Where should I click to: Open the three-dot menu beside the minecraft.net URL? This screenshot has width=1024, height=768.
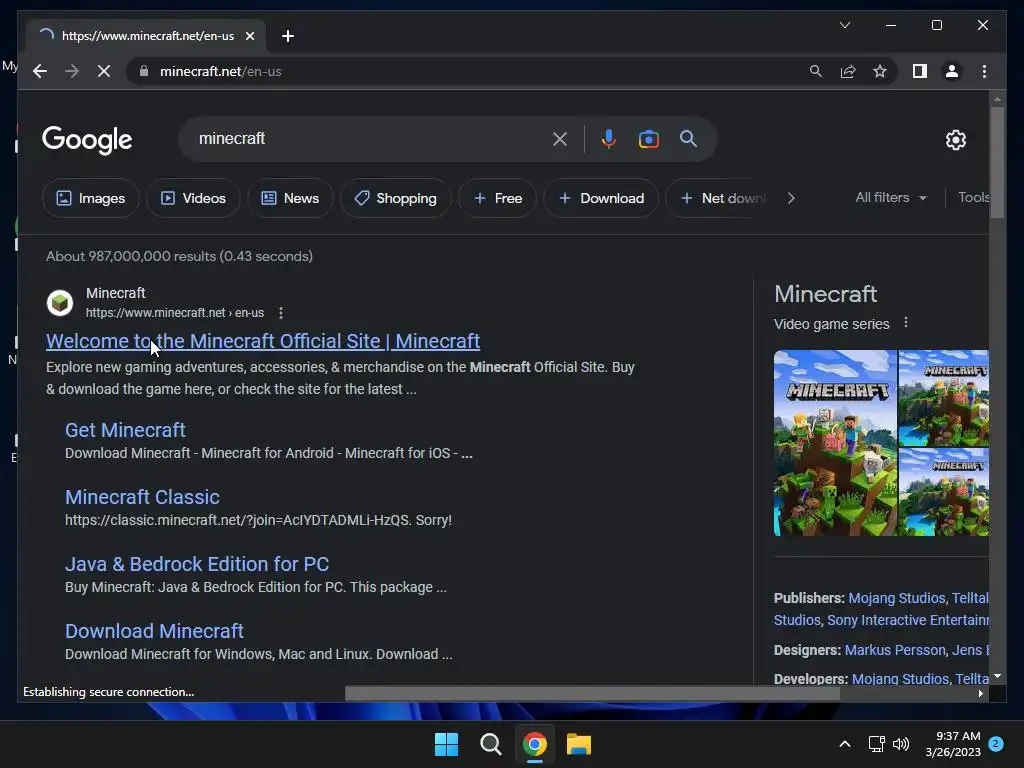coord(281,313)
